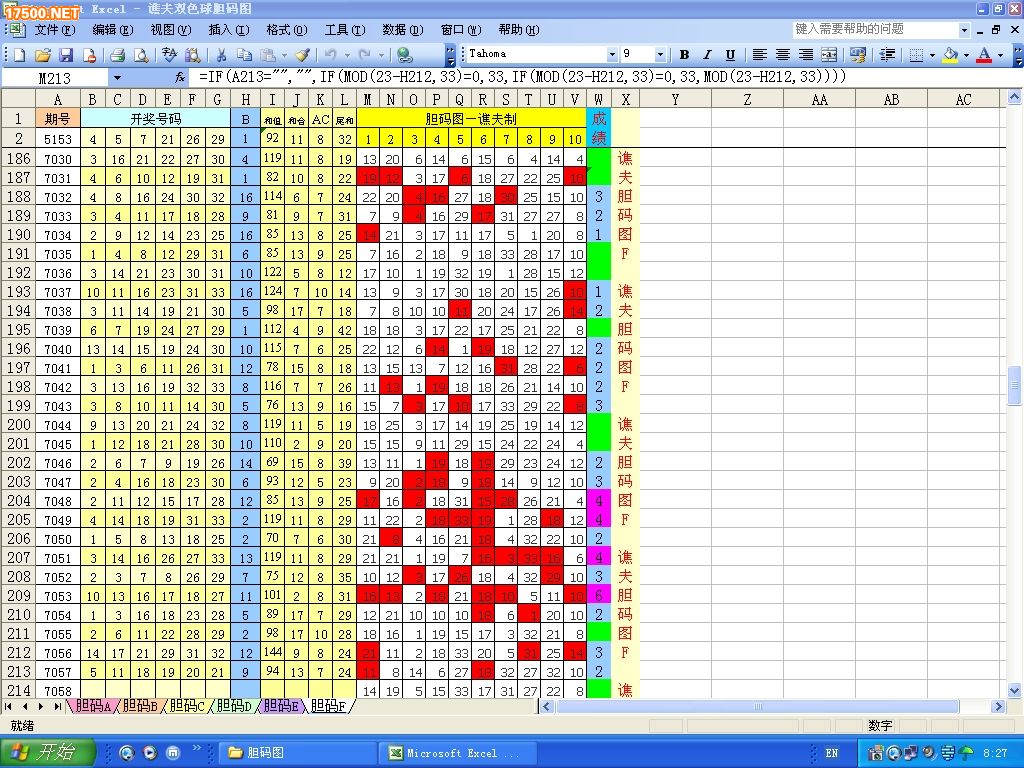This screenshot has height=768, width=1024.
Task: Open the Font Color dropdown arrow
Action: click(x=1000, y=55)
